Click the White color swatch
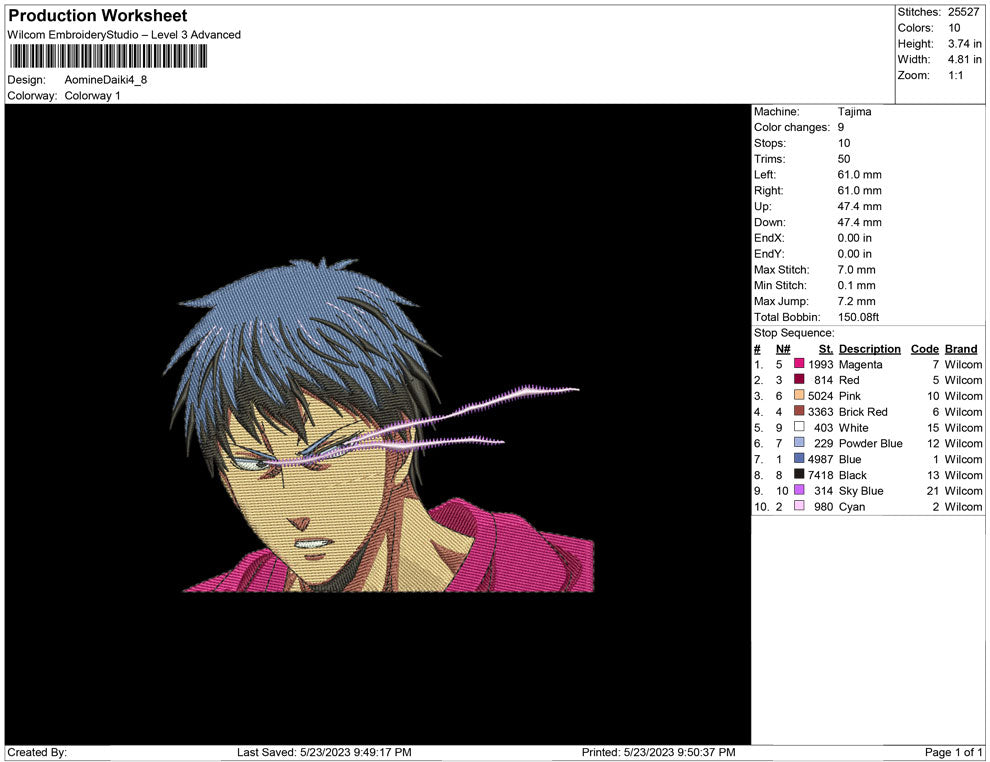The width and height of the screenshot is (990, 762). [x=799, y=427]
